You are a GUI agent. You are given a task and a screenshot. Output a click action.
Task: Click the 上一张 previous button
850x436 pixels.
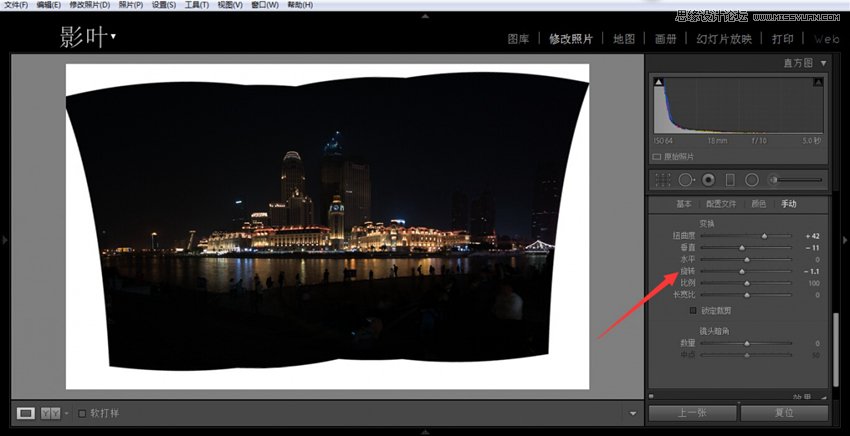click(693, 412)
